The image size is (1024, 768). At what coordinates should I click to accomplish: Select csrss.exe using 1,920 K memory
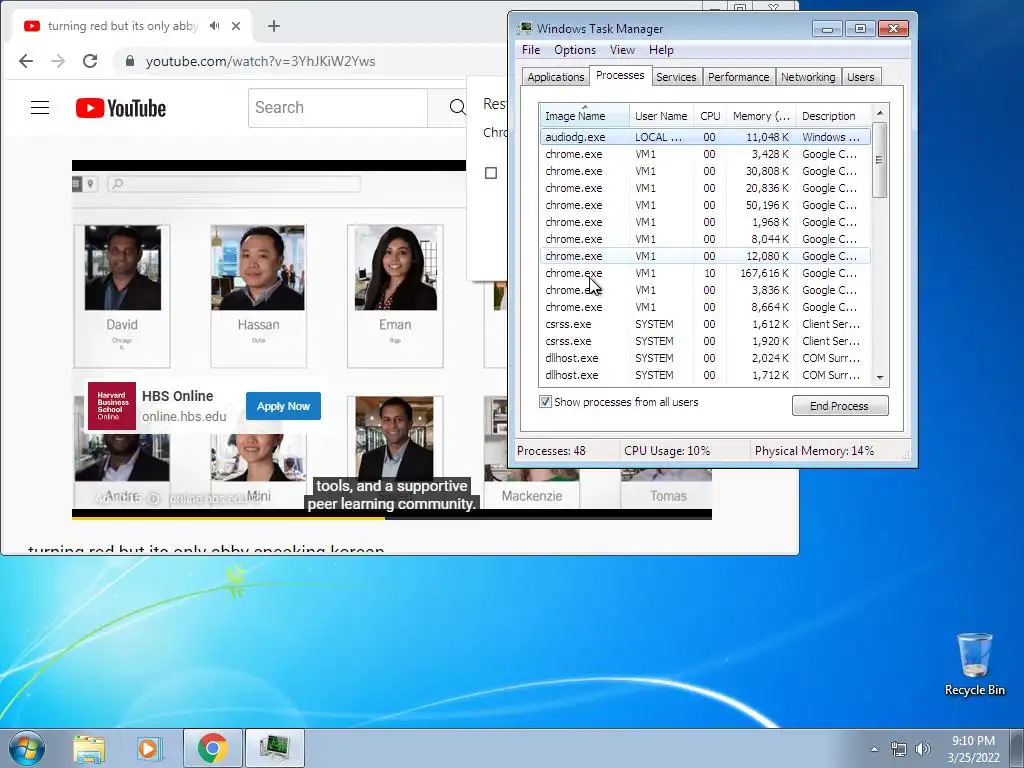click(705, 341)
